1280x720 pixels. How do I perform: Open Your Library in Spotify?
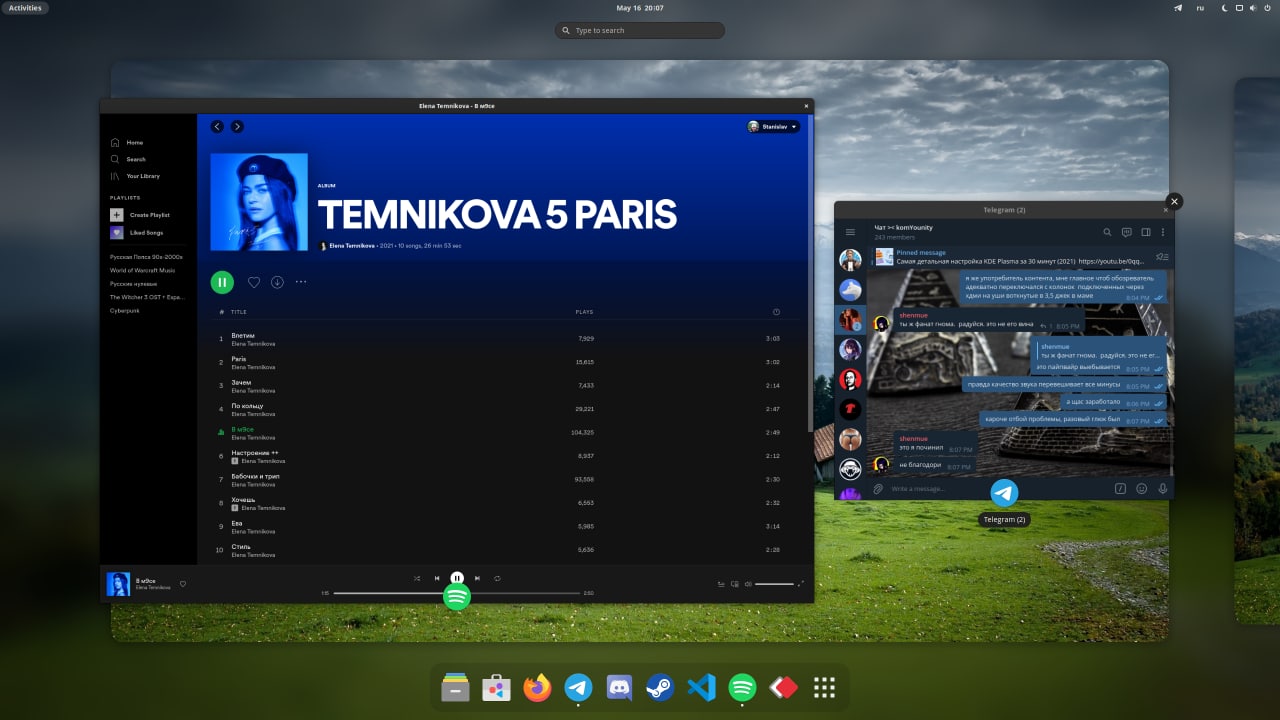(x=135, y=176)
